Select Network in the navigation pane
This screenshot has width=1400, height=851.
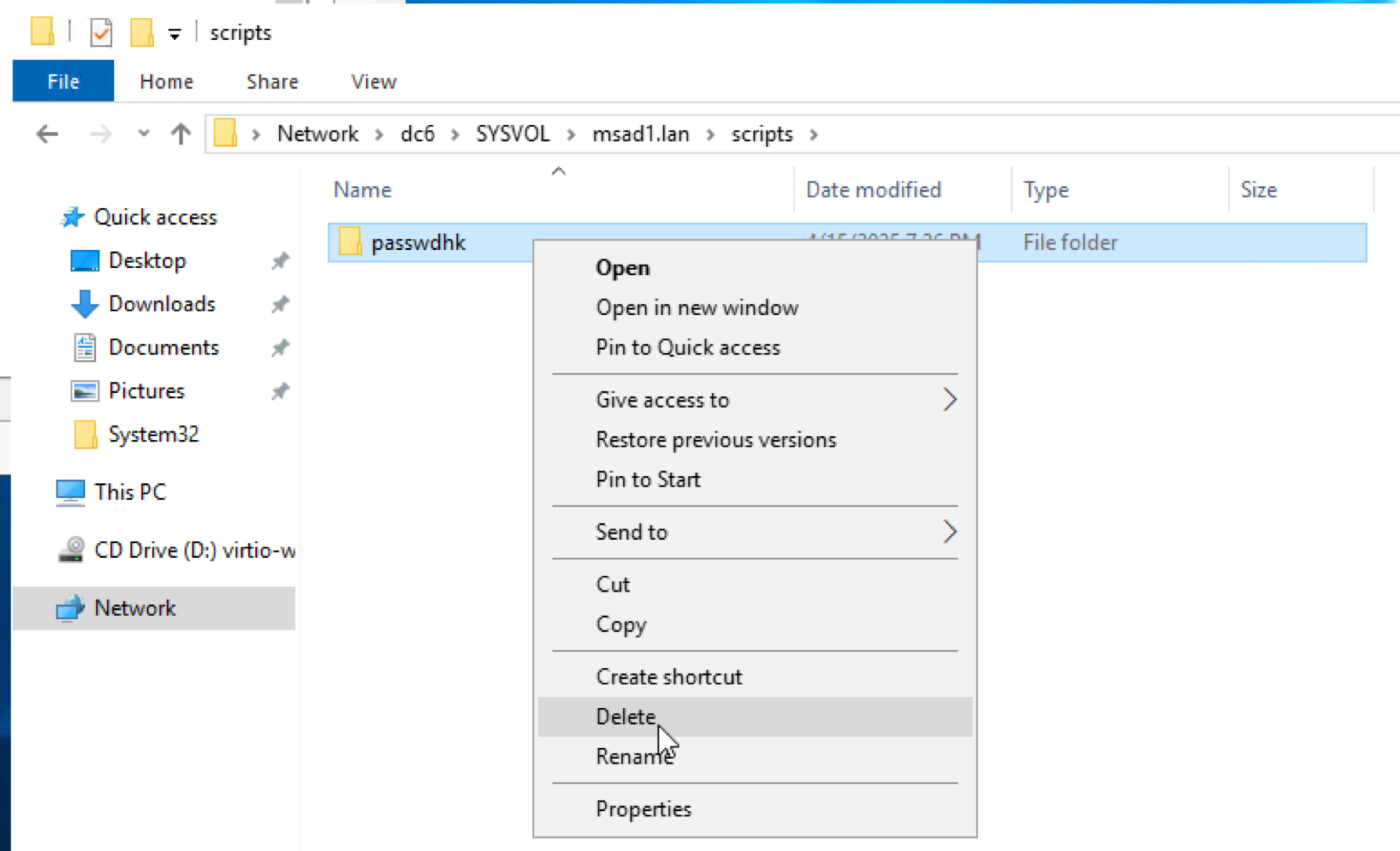(x=134, y=608)
